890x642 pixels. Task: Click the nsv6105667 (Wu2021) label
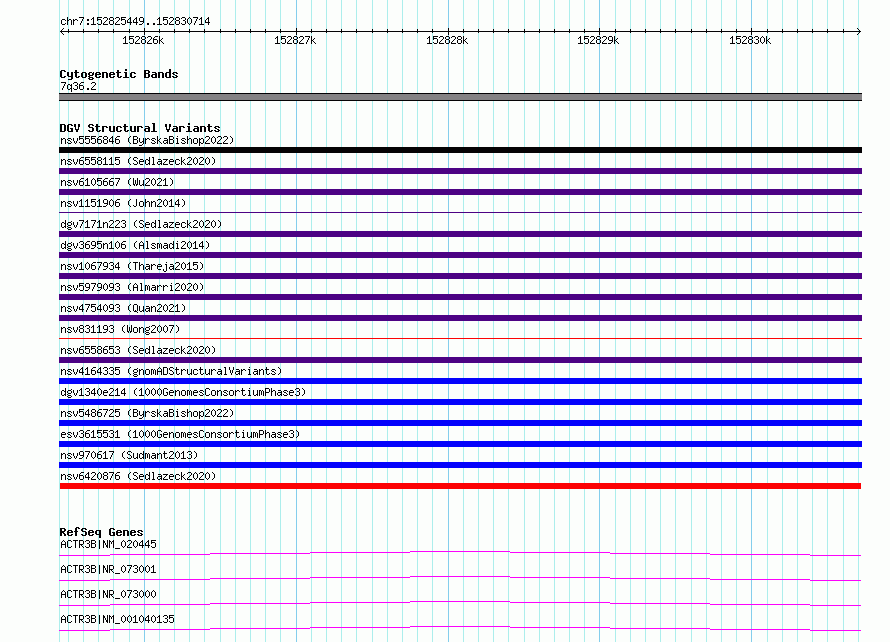coord(117,182)
